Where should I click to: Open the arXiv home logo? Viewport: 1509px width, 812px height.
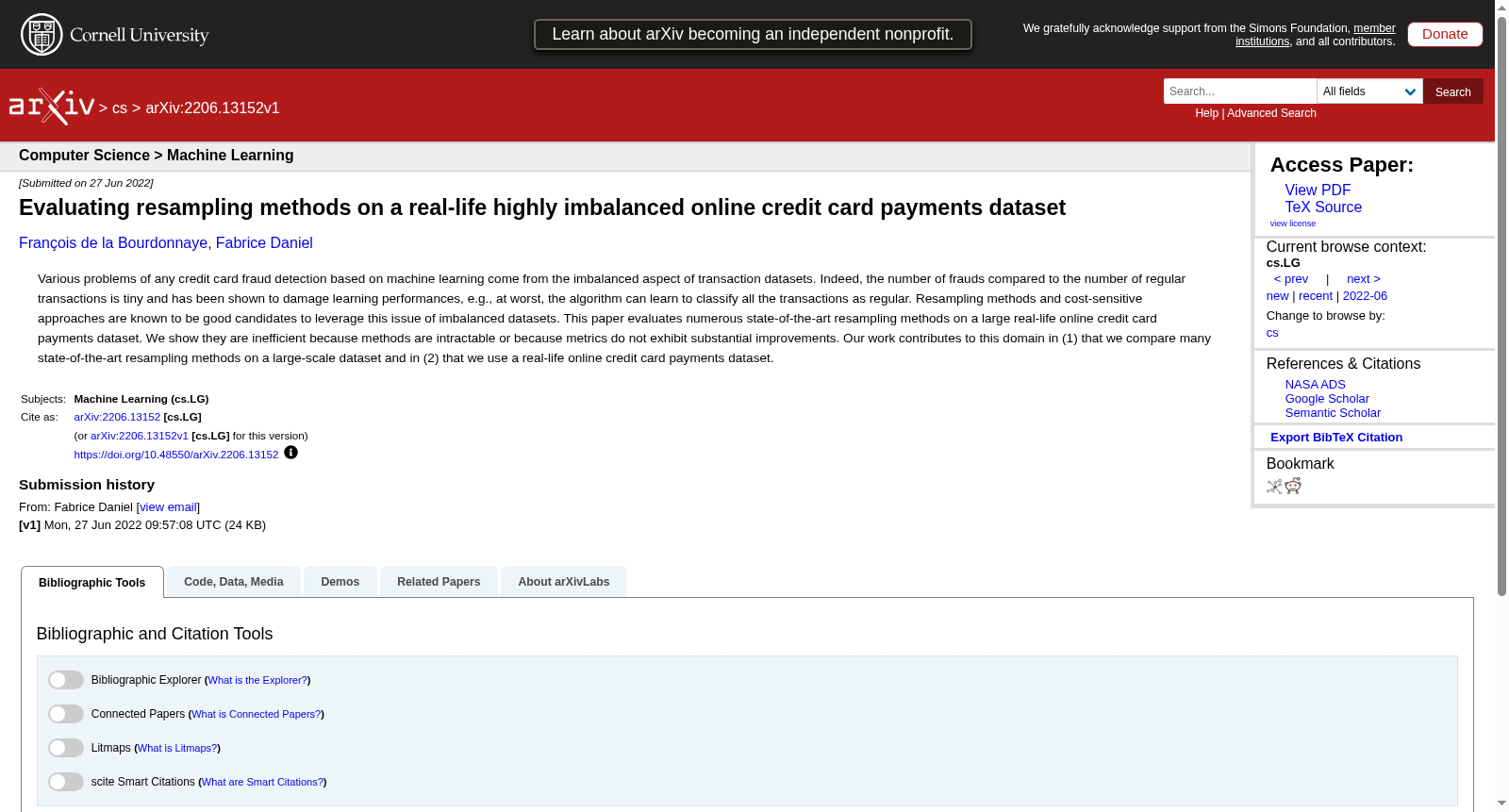(52, 107)
